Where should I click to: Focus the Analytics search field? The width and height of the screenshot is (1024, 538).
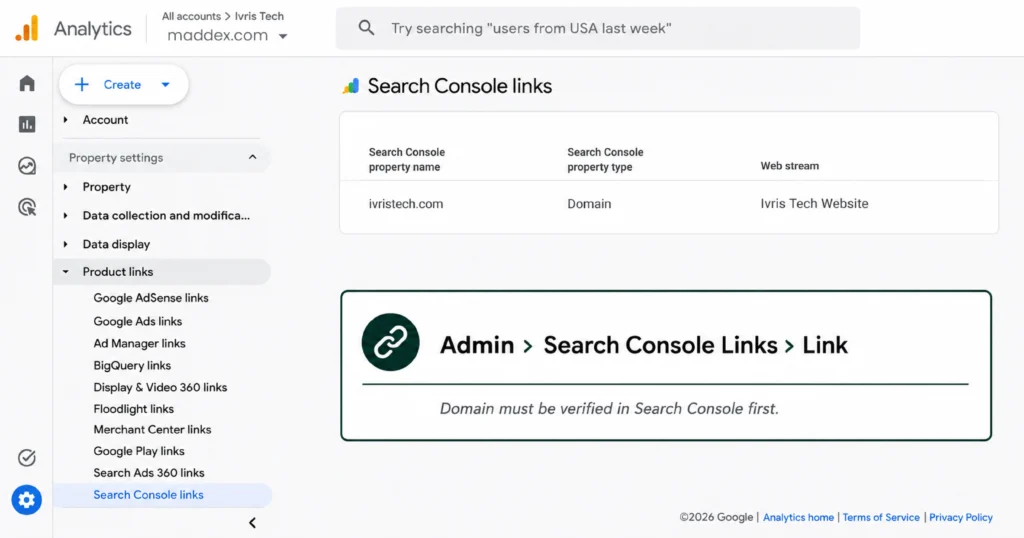[x=598, y=28]
